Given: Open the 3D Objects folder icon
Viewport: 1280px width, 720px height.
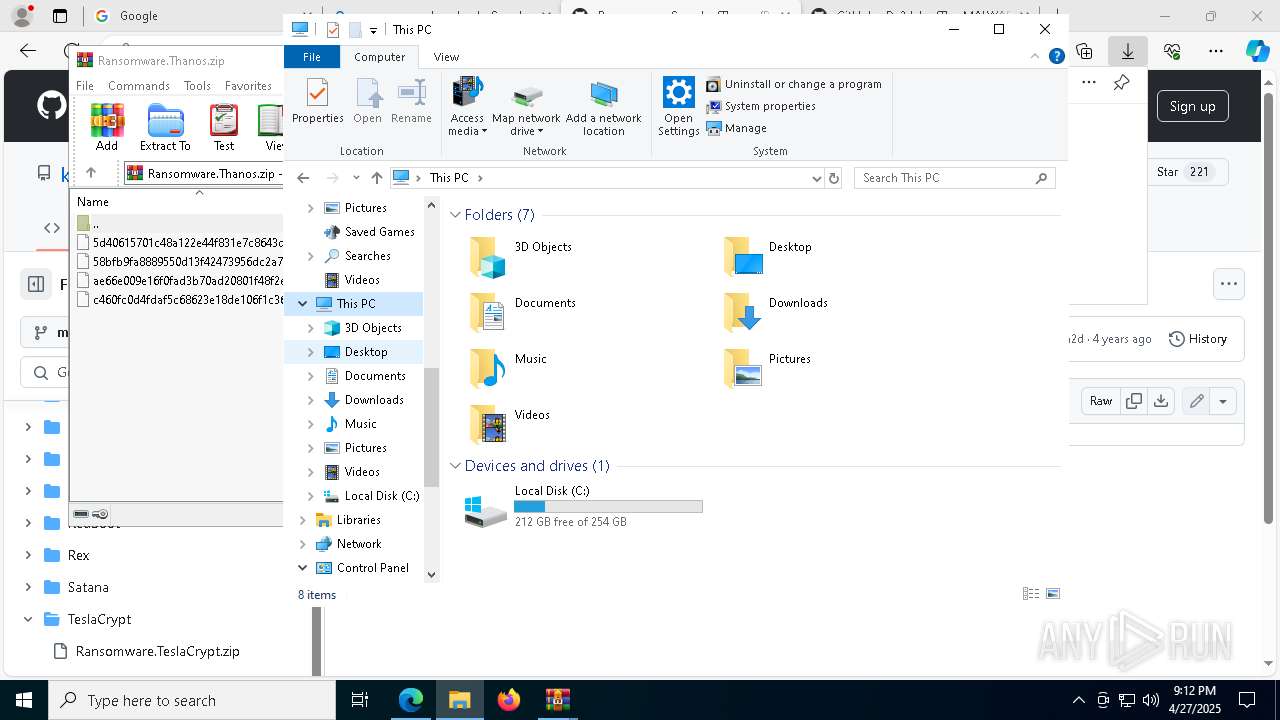Looking at the screenshot, I should (488, 258).
